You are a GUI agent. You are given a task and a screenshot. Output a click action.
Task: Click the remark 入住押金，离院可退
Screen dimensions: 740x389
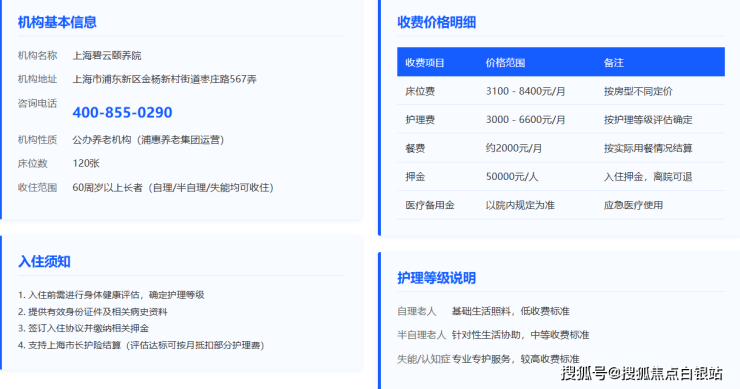(648, 177)
